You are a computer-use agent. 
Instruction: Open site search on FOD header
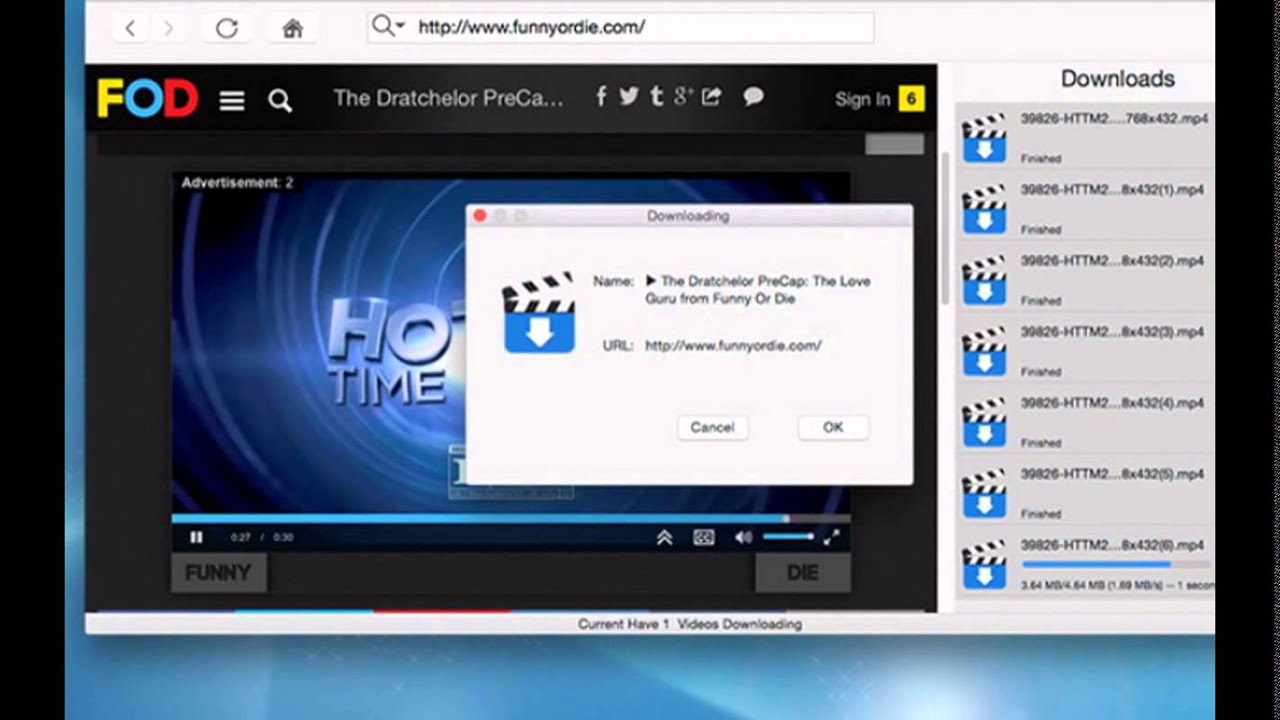click(x=280, y=100)
